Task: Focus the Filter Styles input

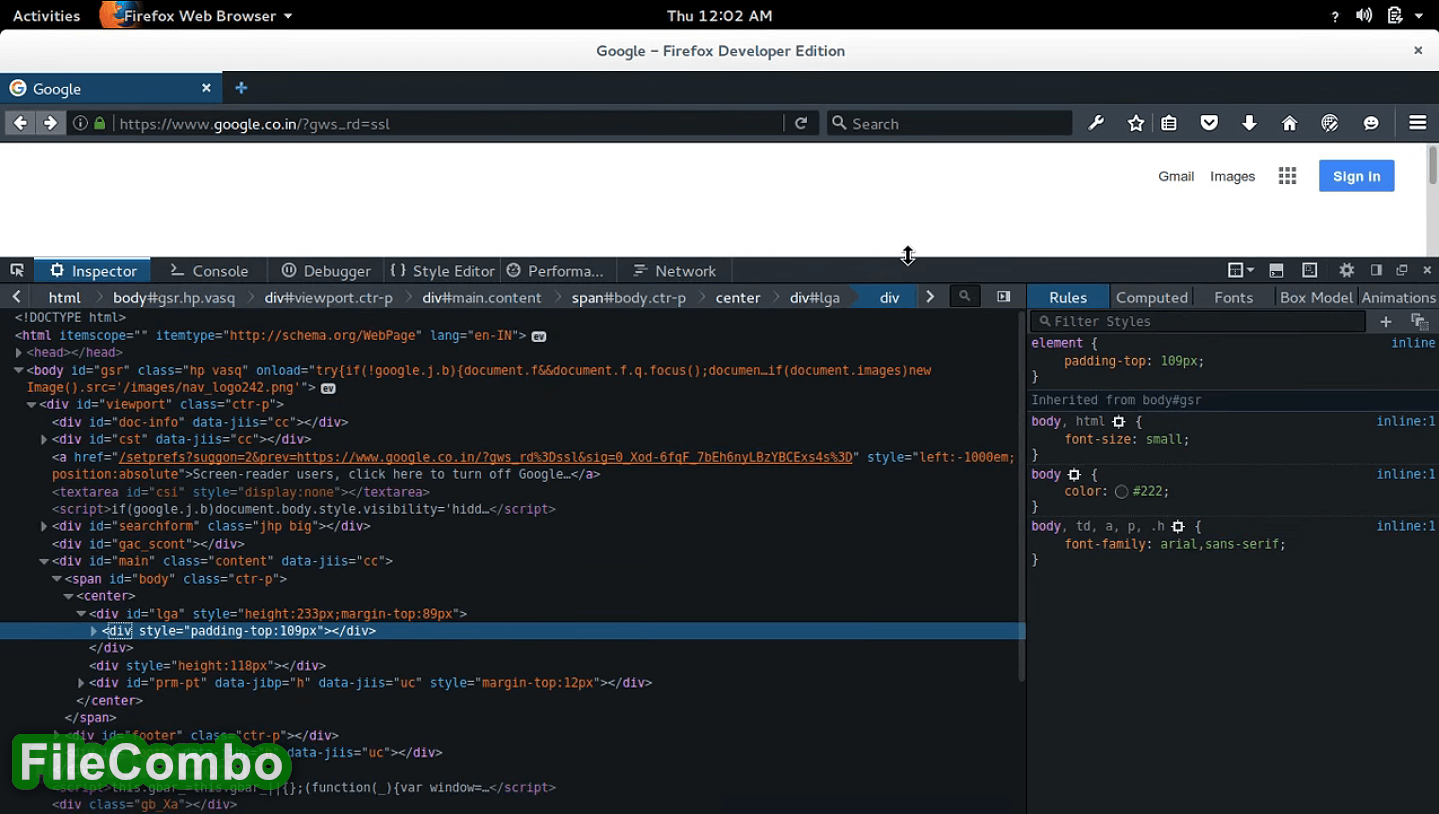Action: (1199, 321)
